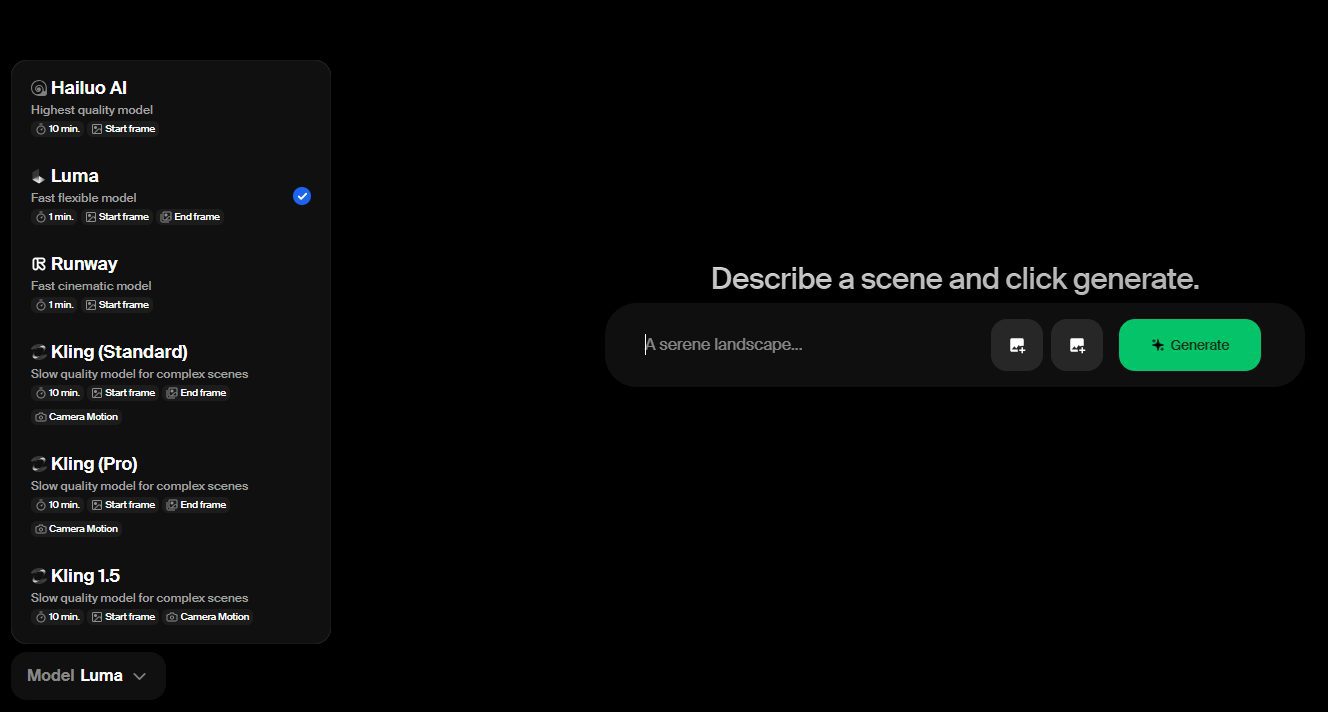
Task: Click the '10 min.' badge under Kling 1.5
Action: pos(57,617)
